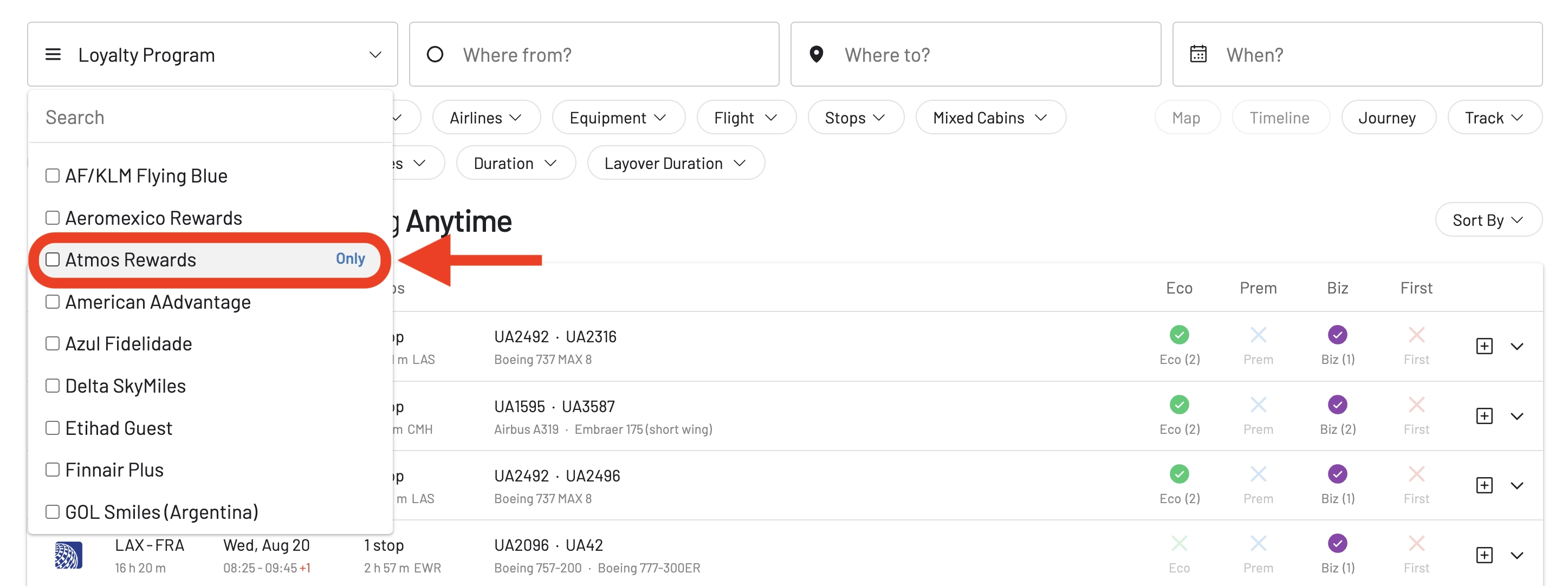Click the plus icon on UA2492 · UA2316 row
Viewport: 1568px width, 586px height.
[x=1484, y=346]
